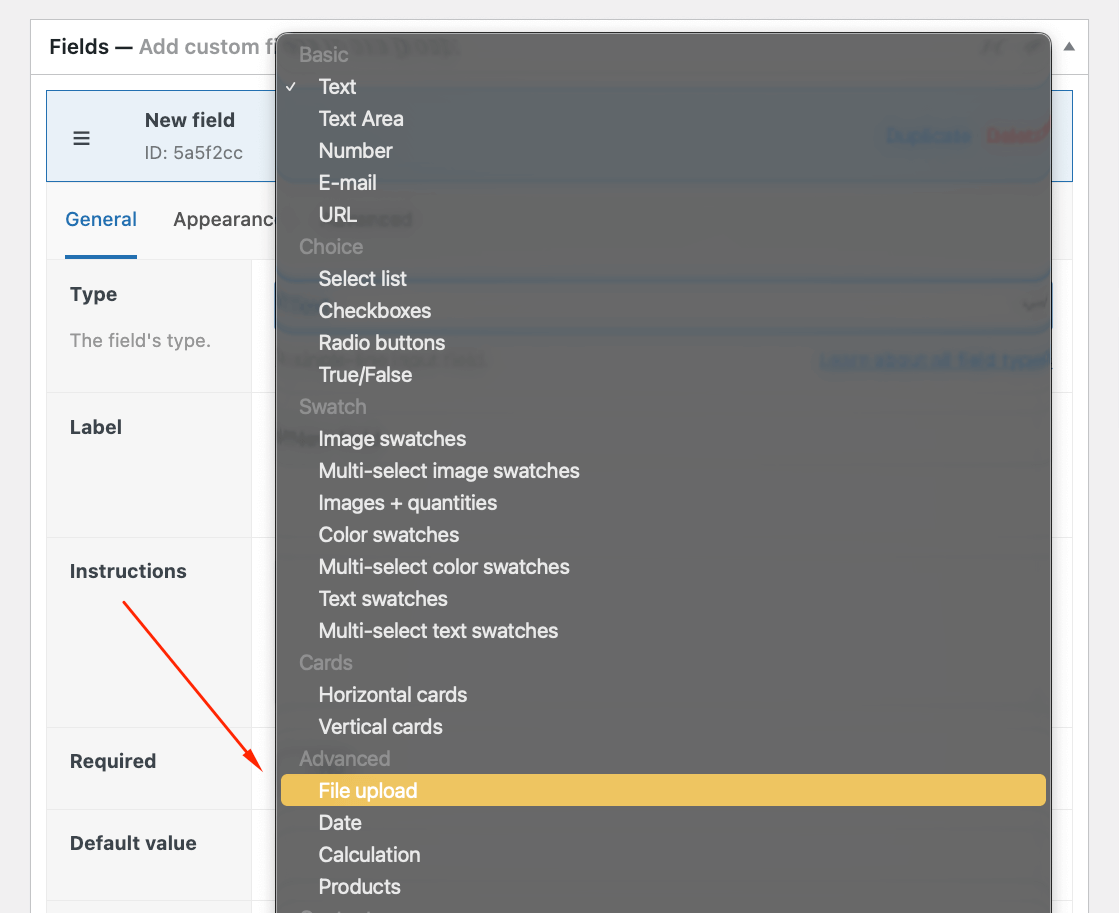Screen dimensions: 1119x913
Task: Select the URL field type
Action: [x=337, y=214]
